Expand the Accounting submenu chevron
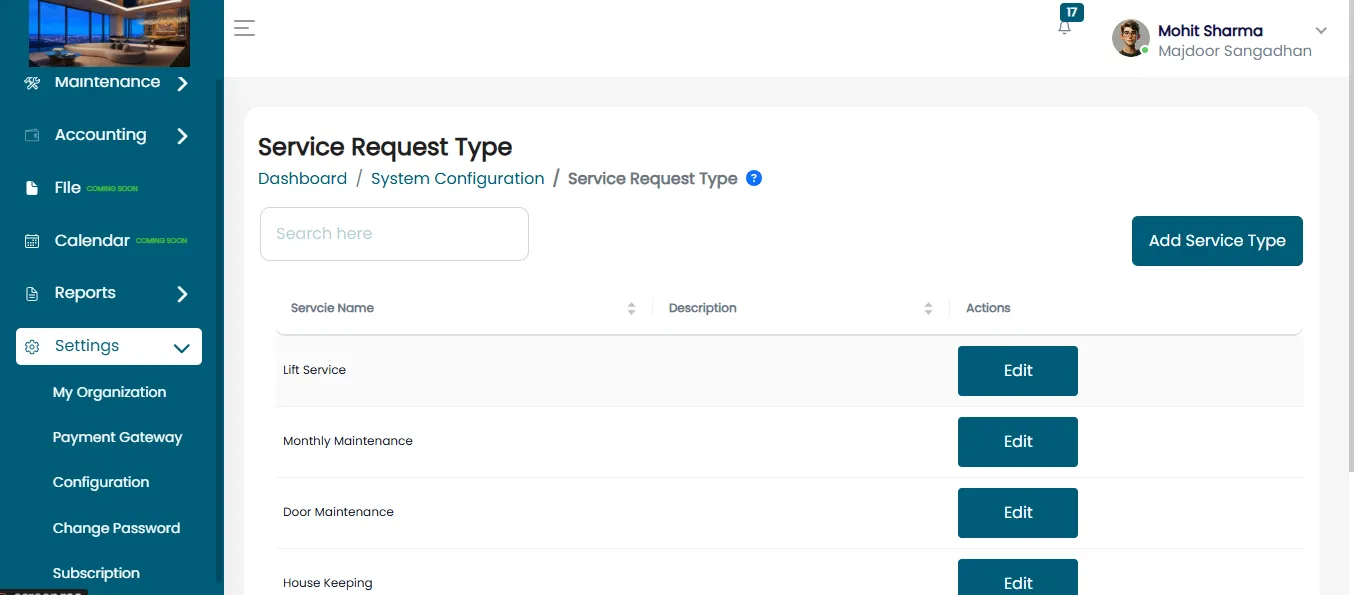The image size is (1354, 595). [x=182, y=136]
